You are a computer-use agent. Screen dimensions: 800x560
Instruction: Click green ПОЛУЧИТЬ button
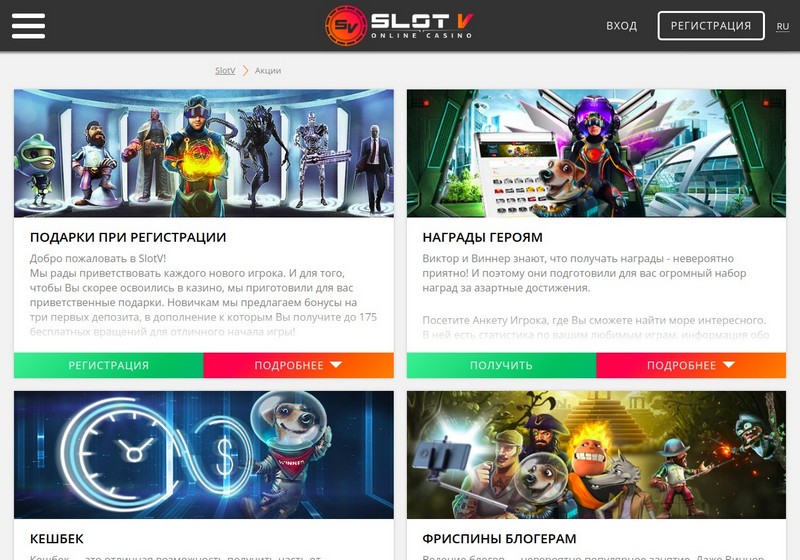[x=501, y=365]
